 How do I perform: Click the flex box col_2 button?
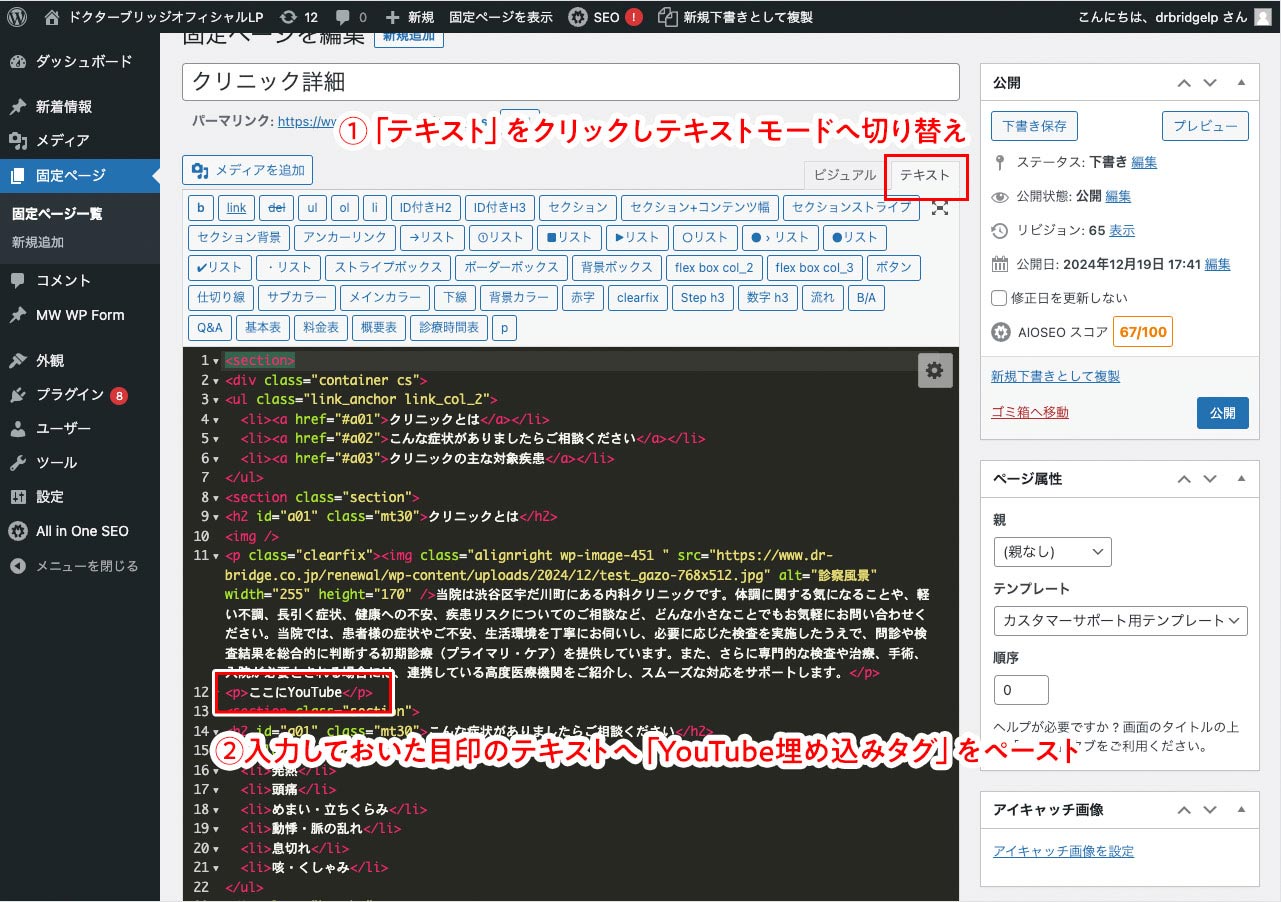coord(714,268)
